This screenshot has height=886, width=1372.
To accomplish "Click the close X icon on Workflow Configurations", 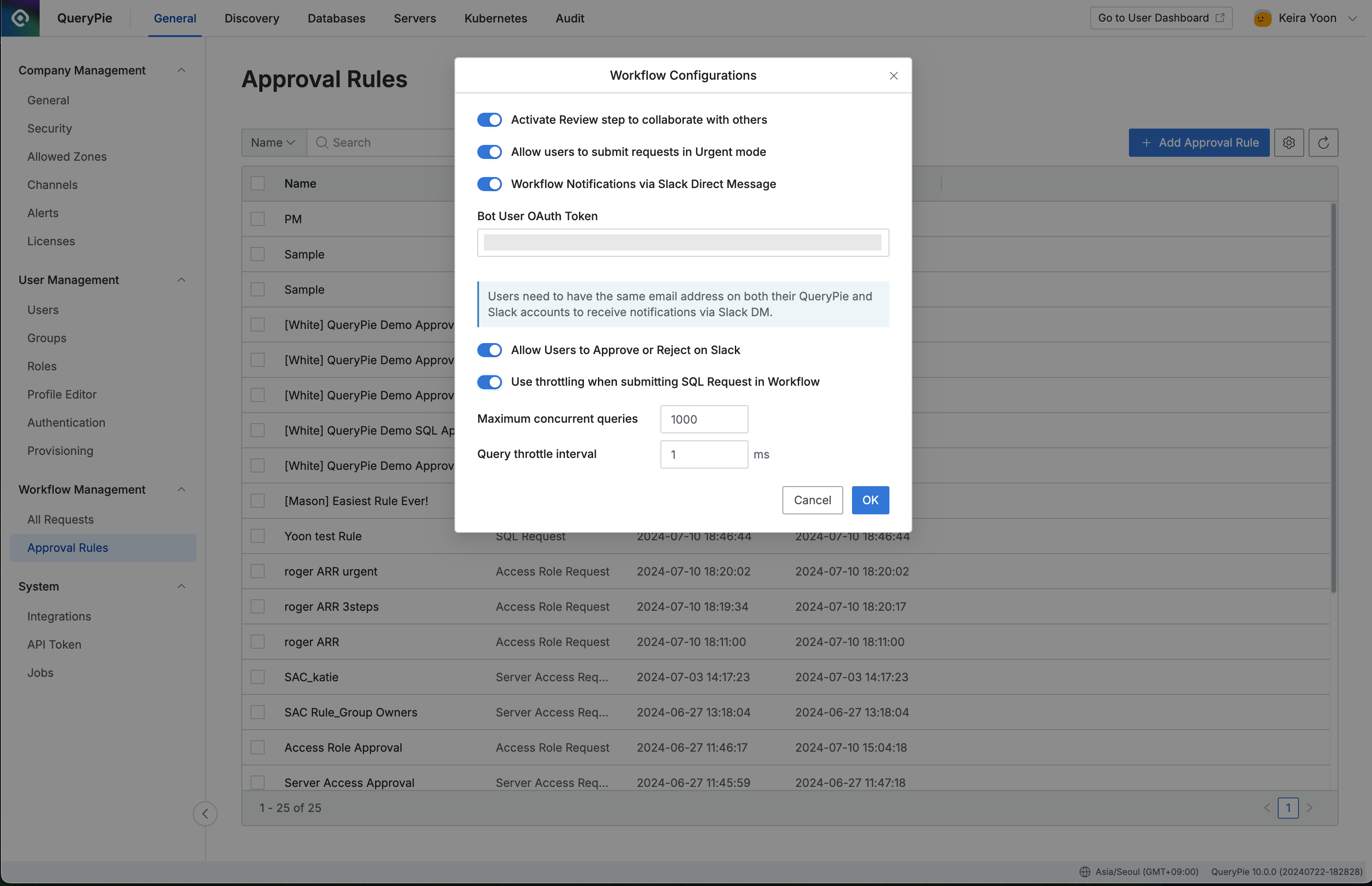I will pyautogui.click(x=893, y=75).
